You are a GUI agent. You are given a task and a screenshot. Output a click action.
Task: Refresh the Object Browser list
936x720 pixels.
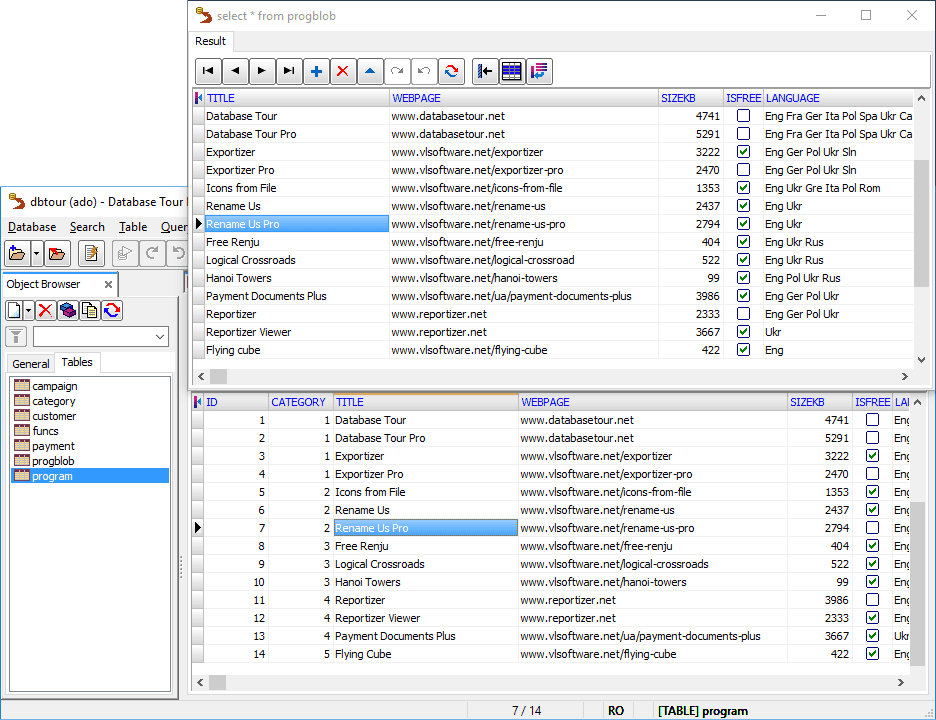pyautogui.click(x=112, y=310)
